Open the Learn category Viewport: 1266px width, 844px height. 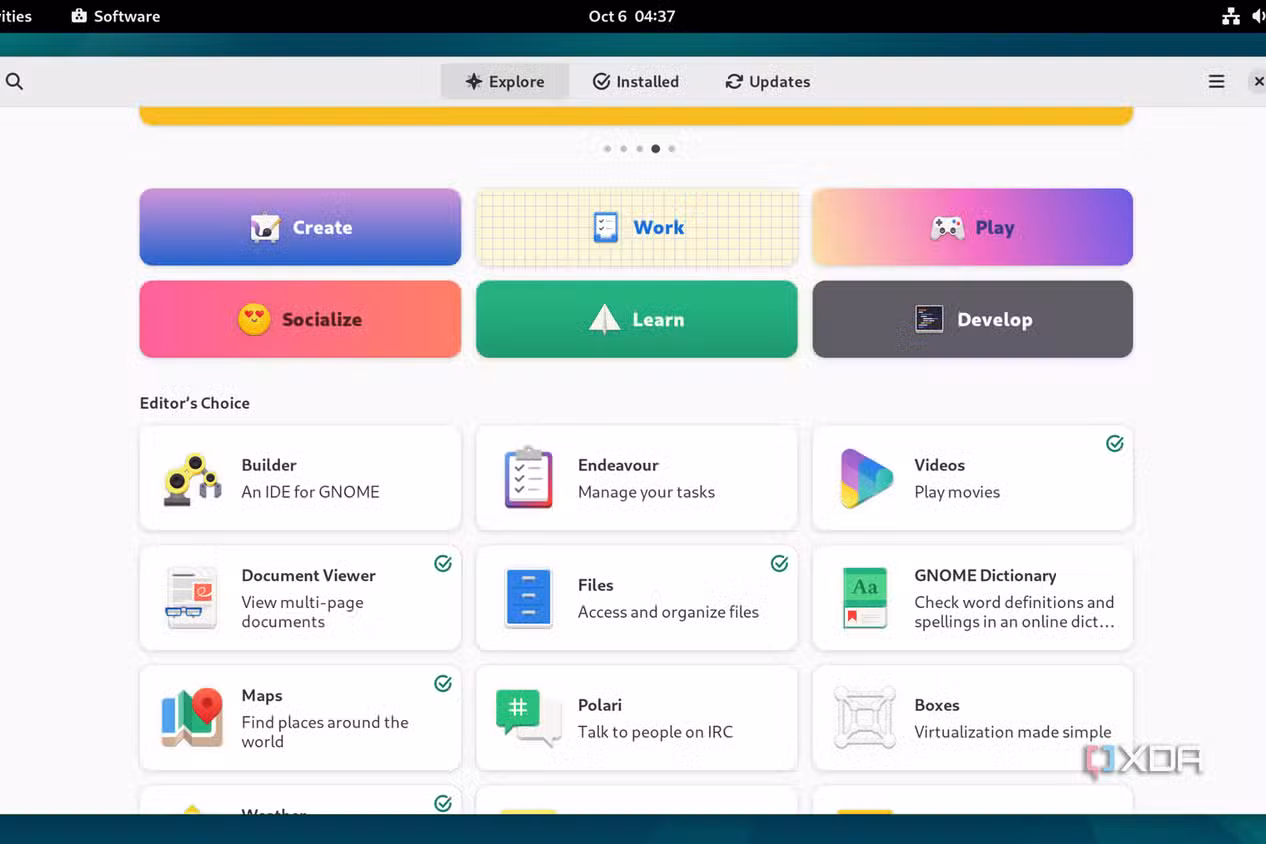coord(637,319)
